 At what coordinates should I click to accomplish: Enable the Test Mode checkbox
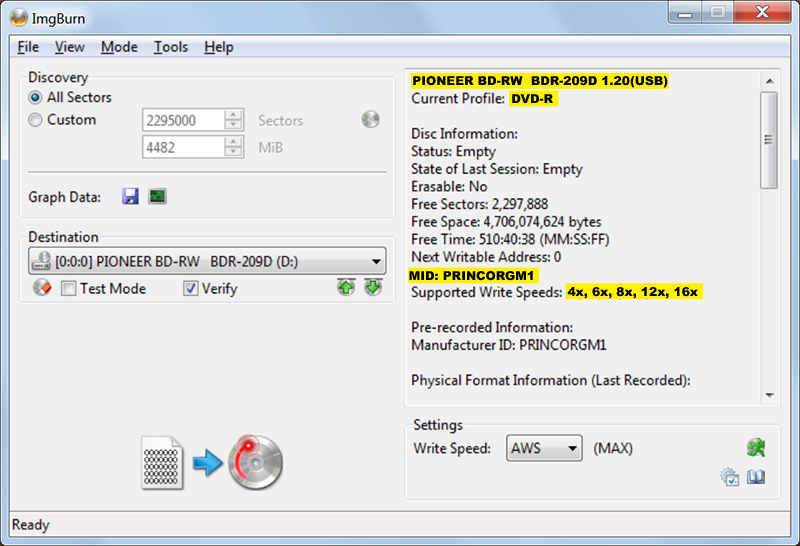[69, 289]
